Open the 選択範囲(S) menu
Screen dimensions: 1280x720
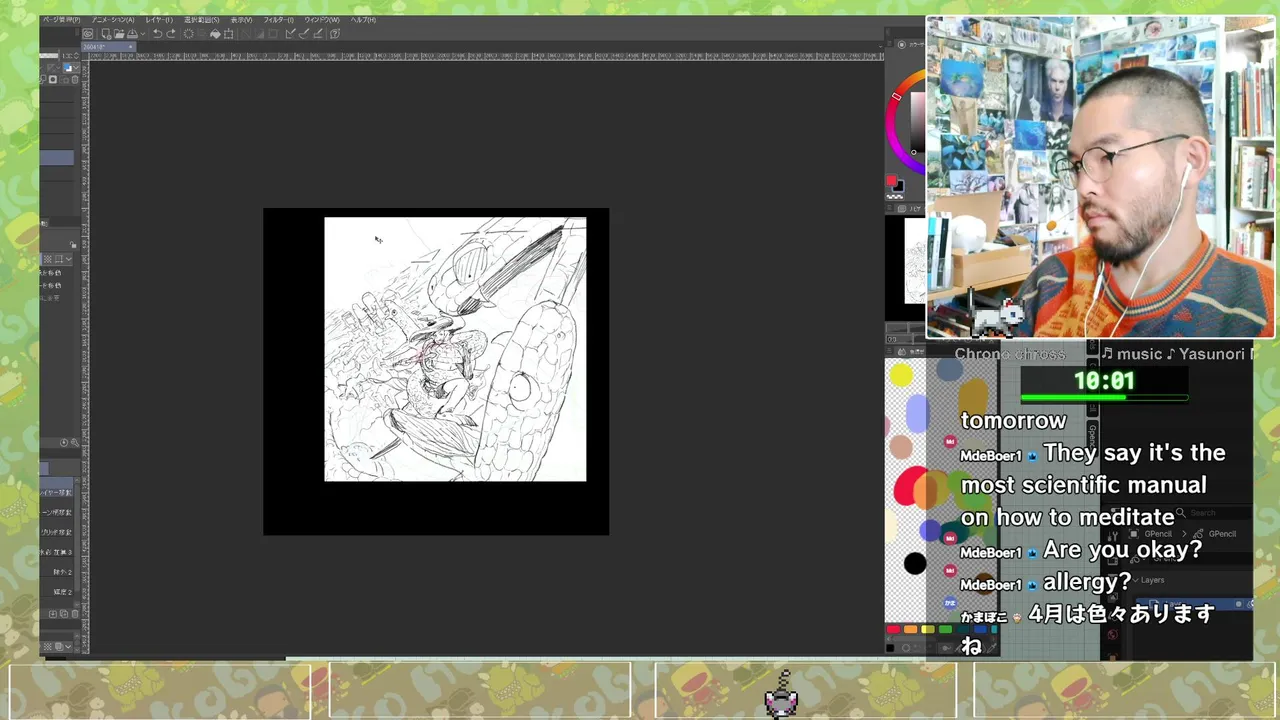click(201, 20)
